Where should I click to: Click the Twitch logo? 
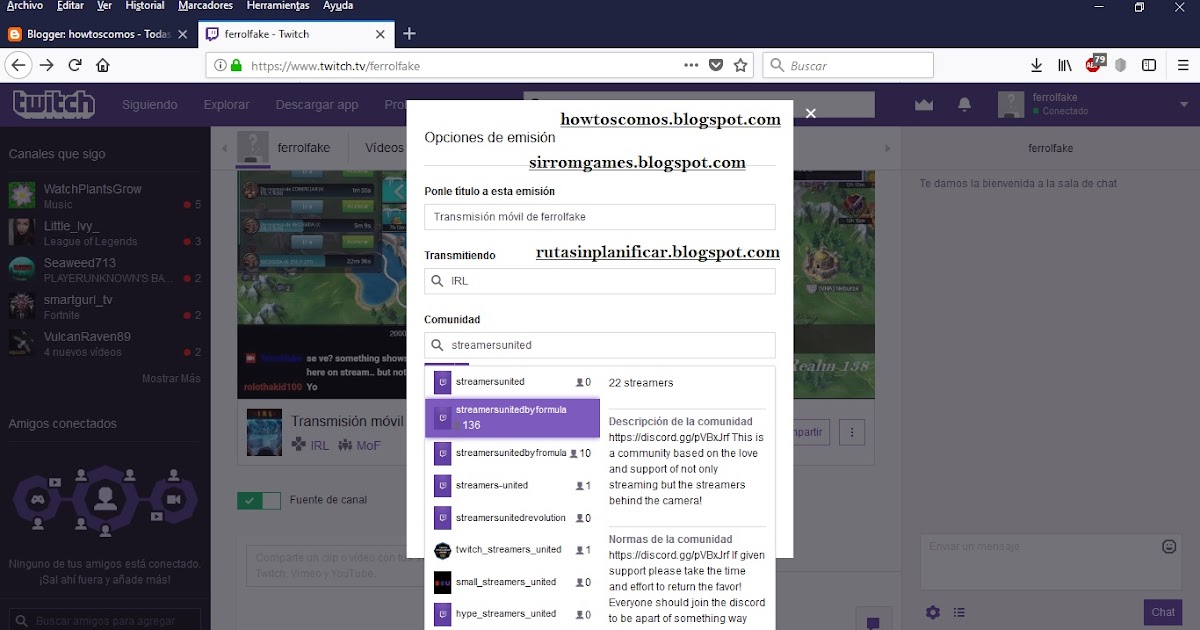pyautogui.click(x=52, y=103)
